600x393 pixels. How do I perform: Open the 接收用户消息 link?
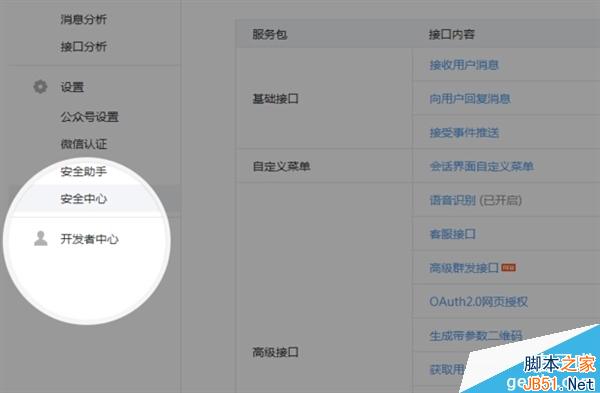[464, 65]
